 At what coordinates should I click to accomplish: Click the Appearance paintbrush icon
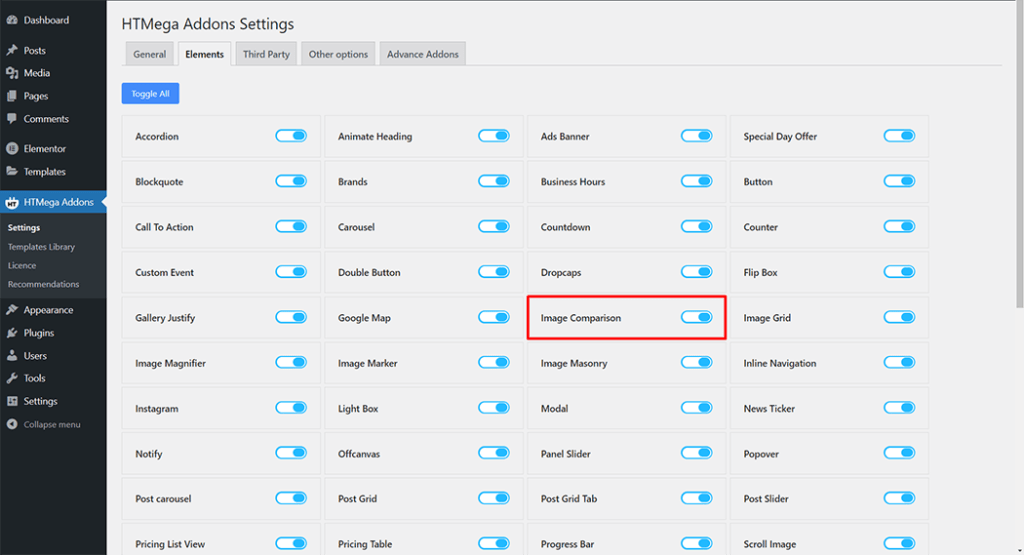pos(12,310)
